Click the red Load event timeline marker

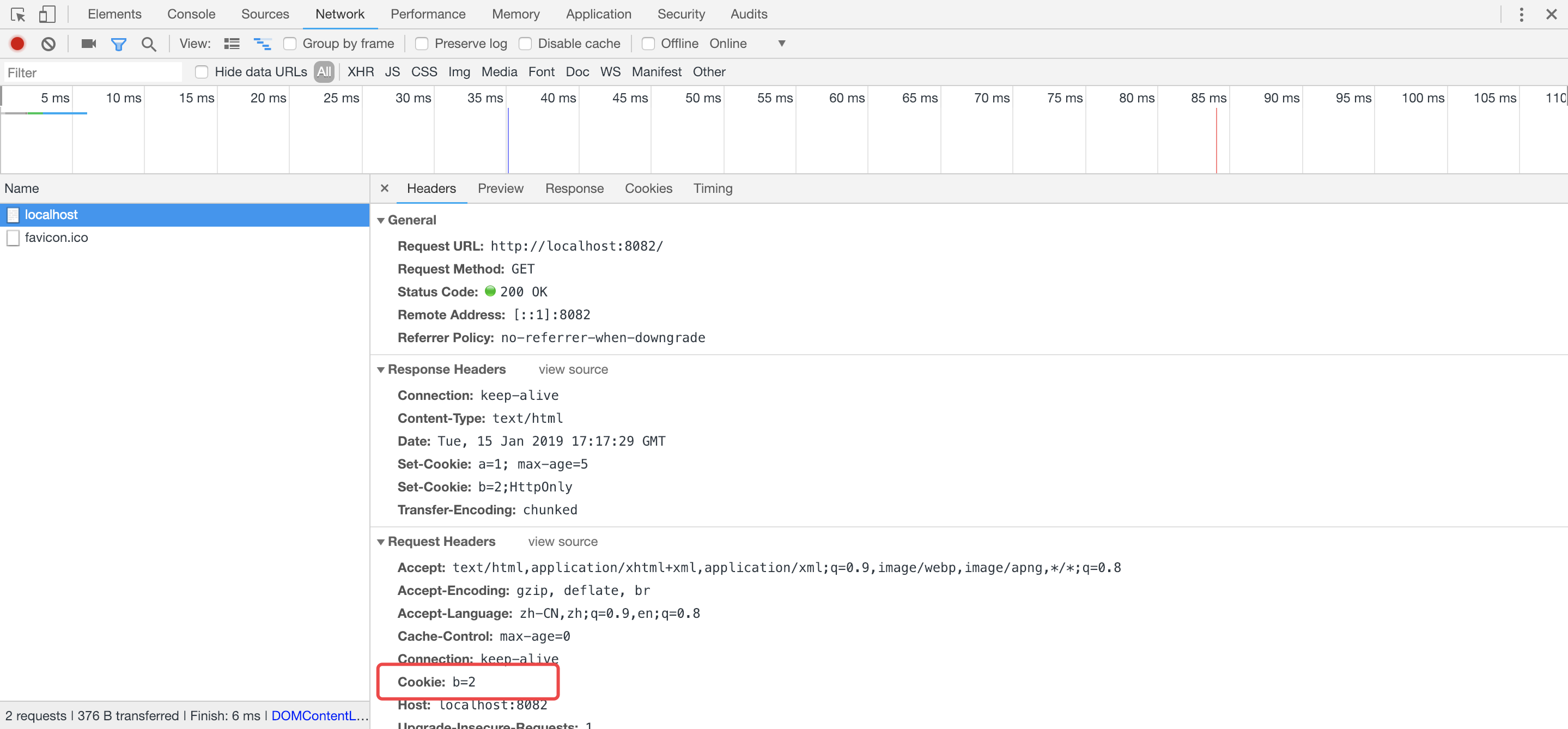pos(1216,141)
